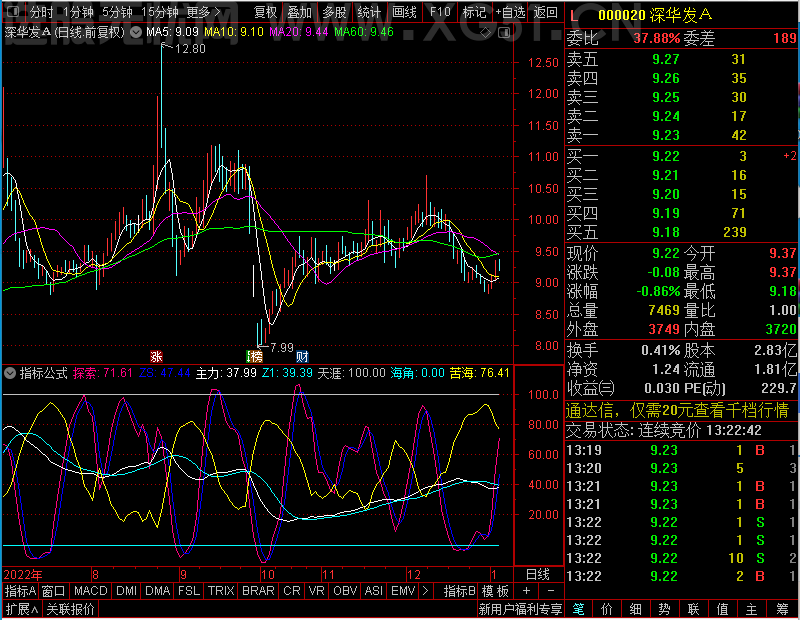Click the 12.80 high price label on chart
Screen dimensions: 800x620
(190, 49)
